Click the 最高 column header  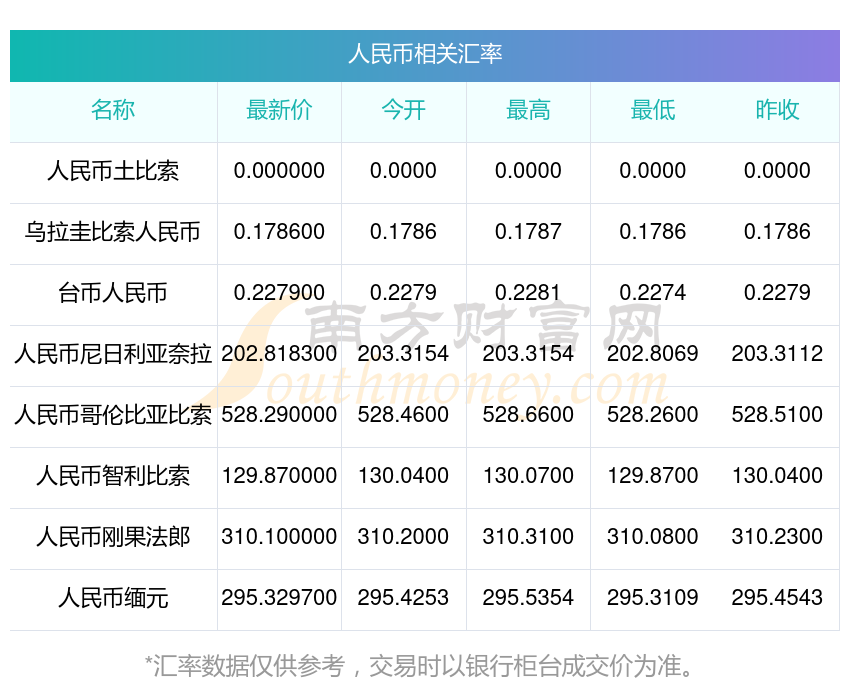(528, 110)
